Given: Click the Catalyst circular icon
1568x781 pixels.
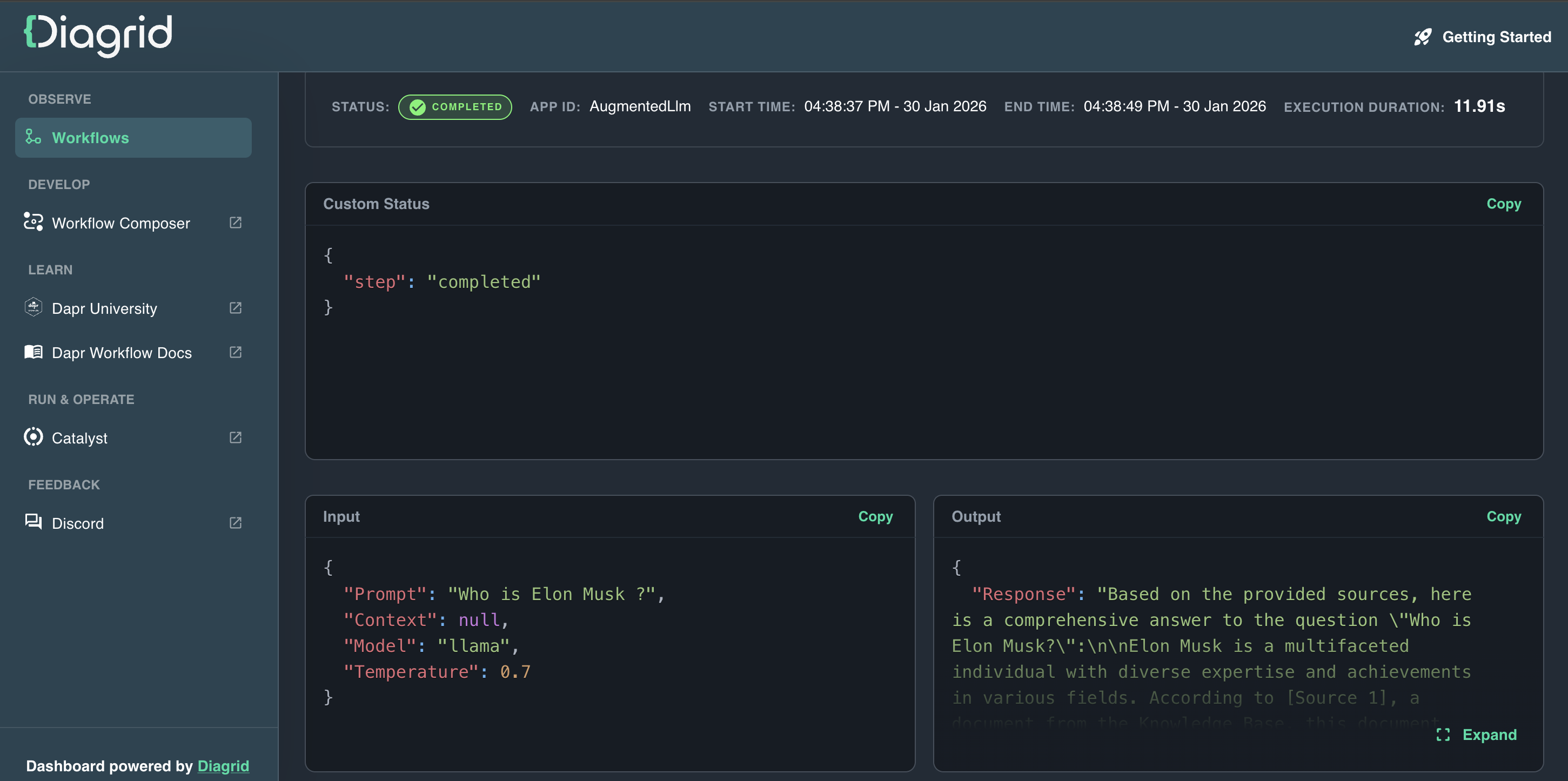Looking at the screenshot, I should point(33,437).
